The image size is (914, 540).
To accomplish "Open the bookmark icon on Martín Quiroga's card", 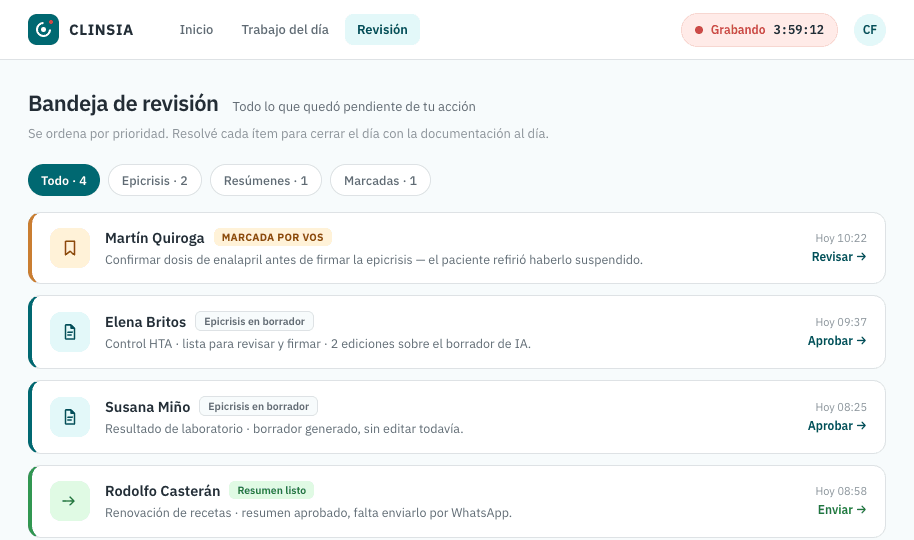I will coord(70,248).
